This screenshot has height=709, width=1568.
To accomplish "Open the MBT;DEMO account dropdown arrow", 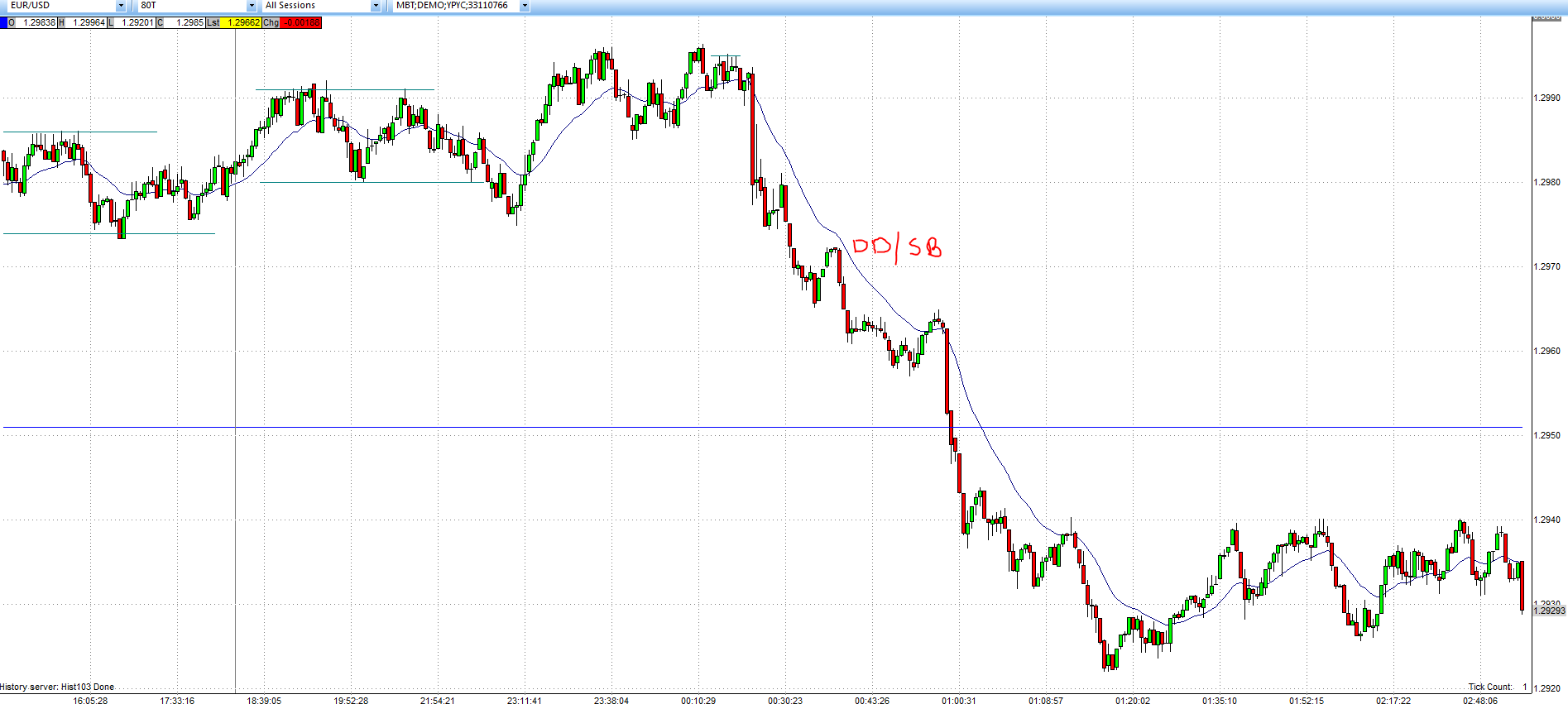I will pos(525,6).
